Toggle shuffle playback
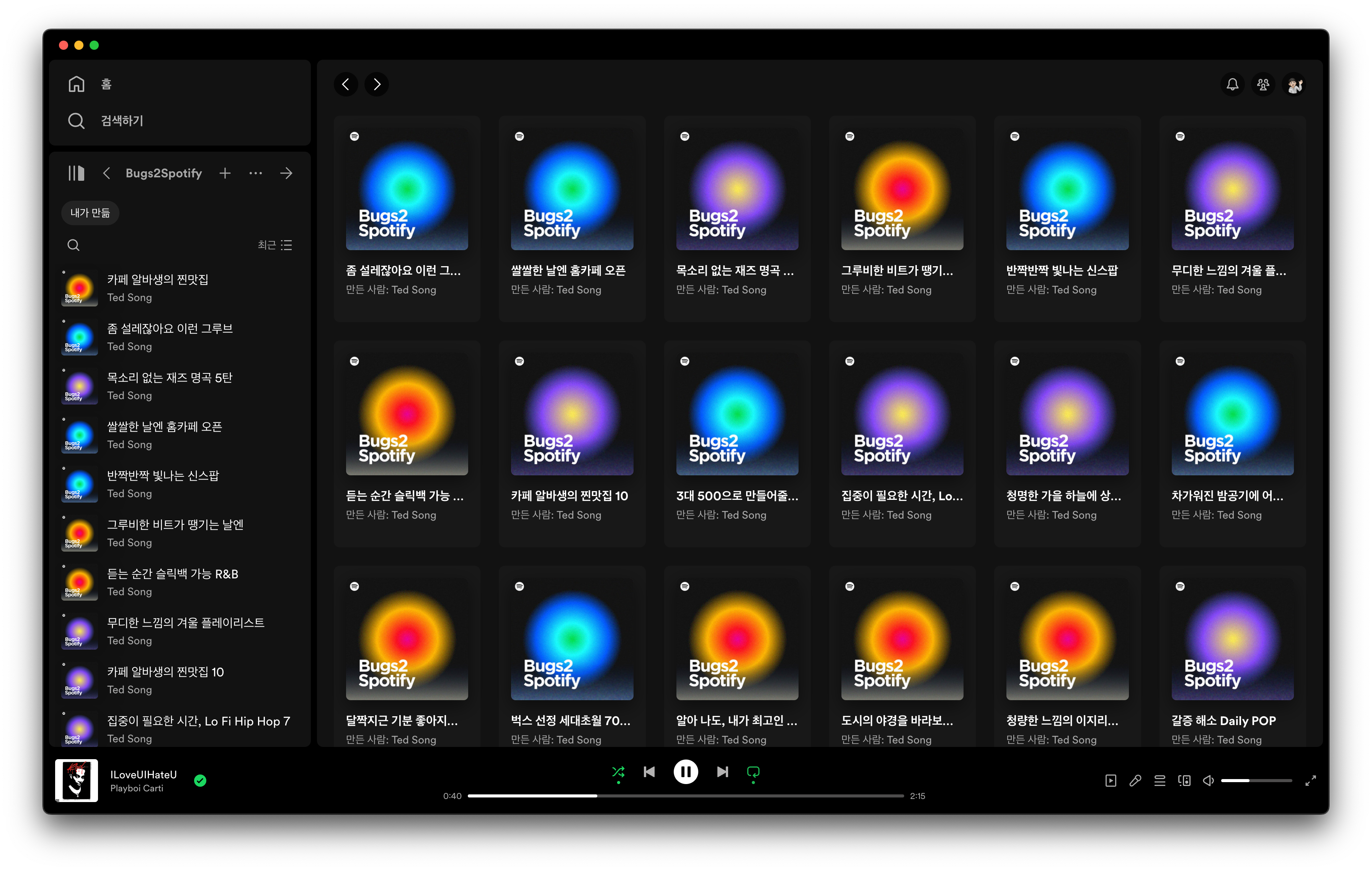The width and height of the screenshot is (1372, 871). 617,772
